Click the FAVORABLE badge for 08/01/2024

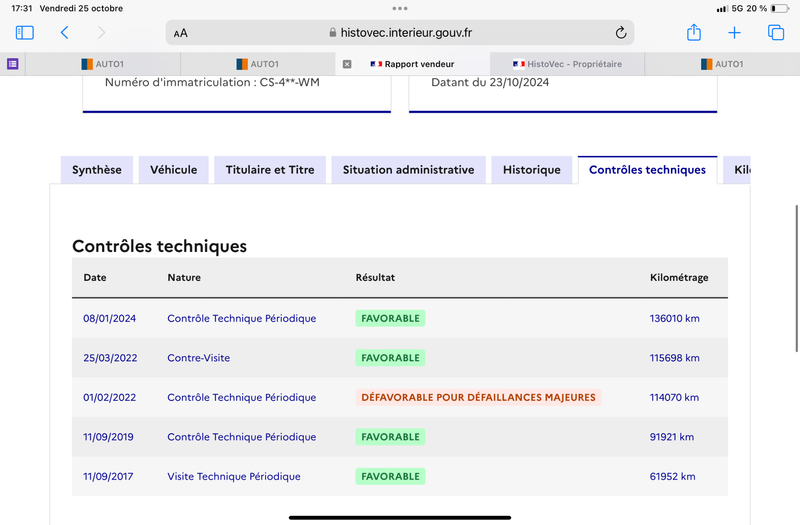(390, 318)
